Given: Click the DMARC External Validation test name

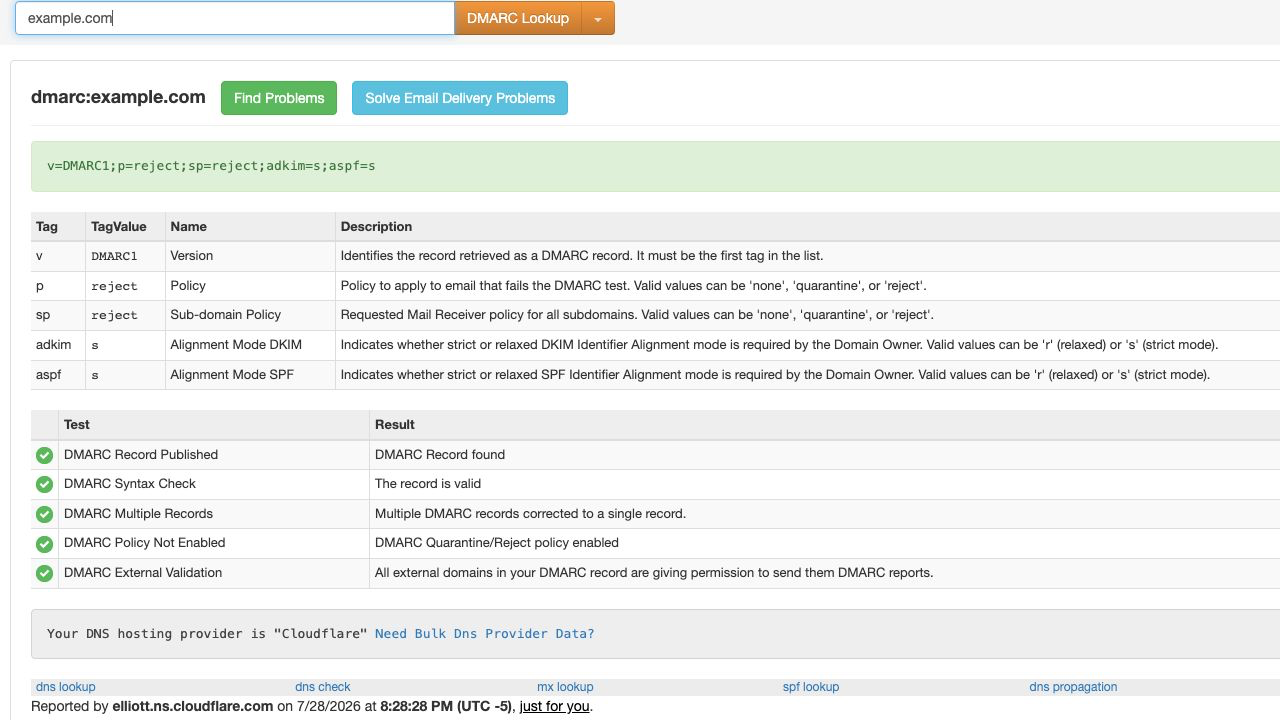Looking at the screenshot, I should tap(143, 573).
